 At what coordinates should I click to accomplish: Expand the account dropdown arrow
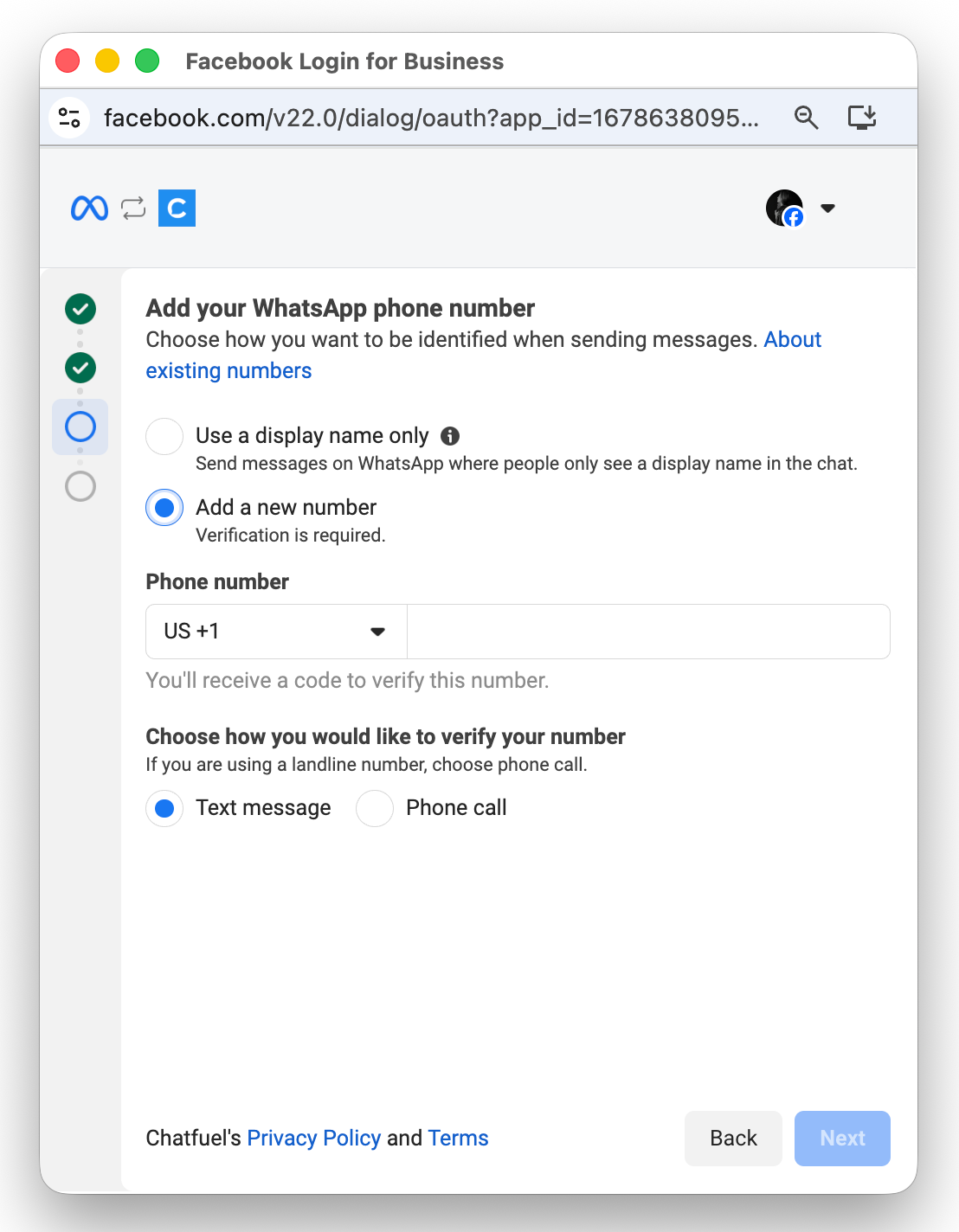827,208
